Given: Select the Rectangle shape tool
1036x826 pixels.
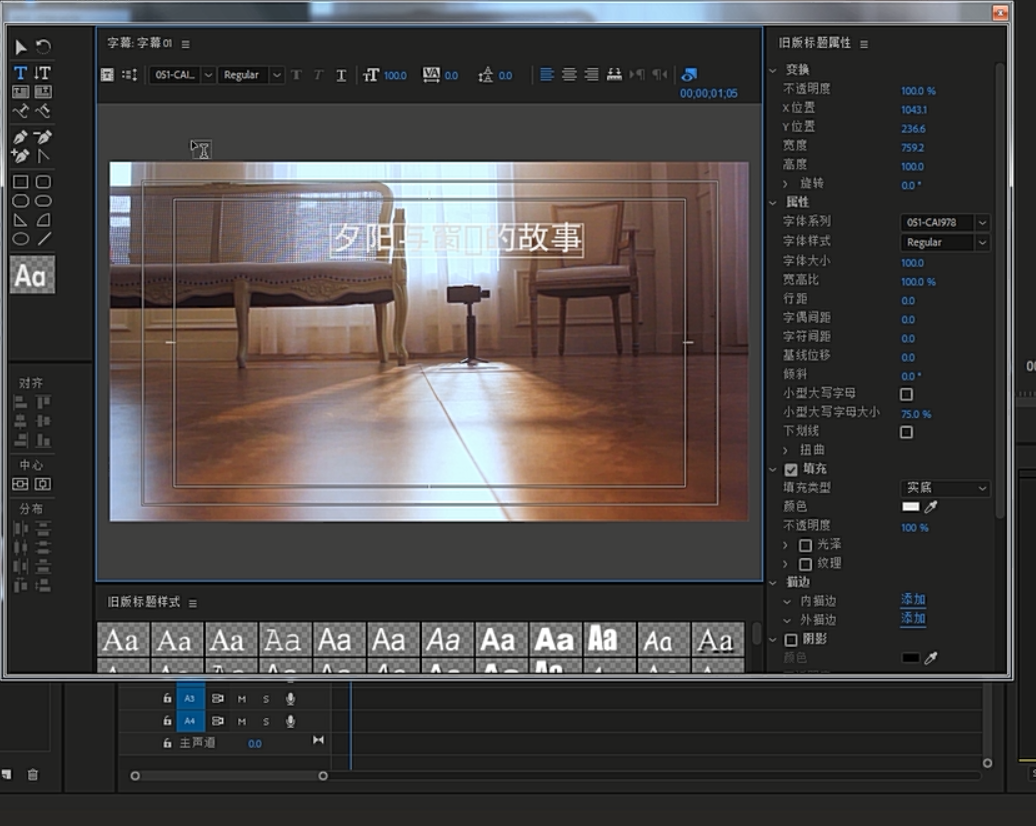Looking at the screenshot, I should click(20, 182).
